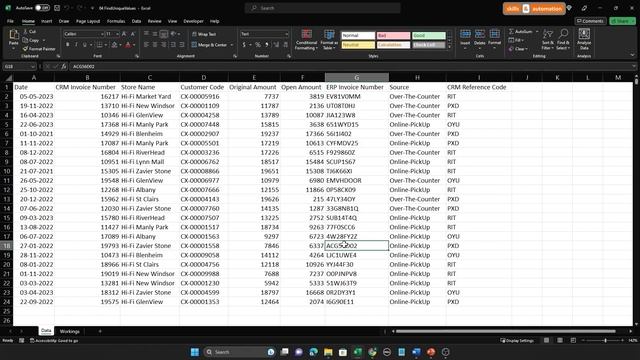The image size is (640, 360).
Task: Click the taskbar Search box
Action: tap(239, 352)
